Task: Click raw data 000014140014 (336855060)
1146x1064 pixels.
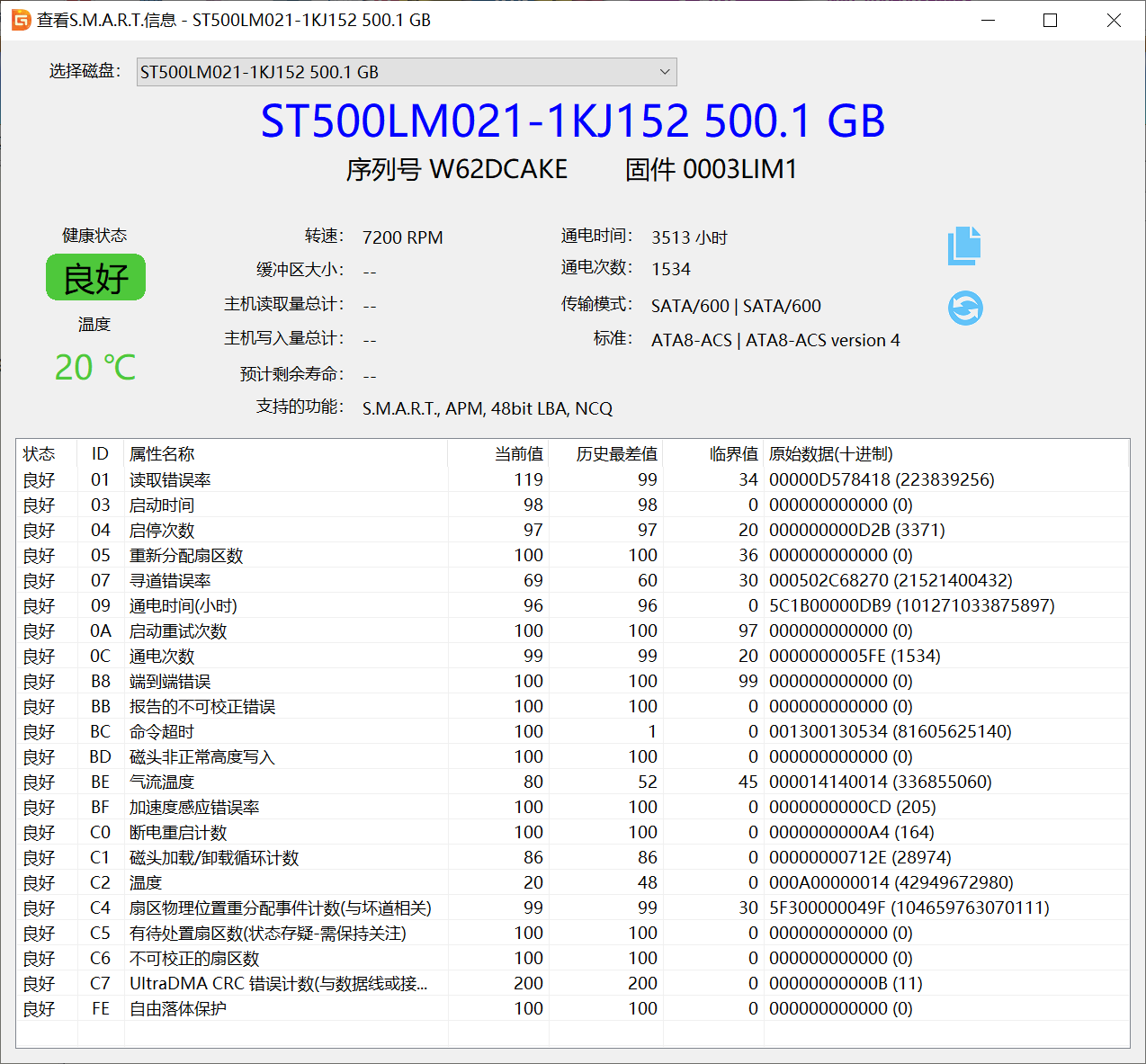Action: pos(881,782)
